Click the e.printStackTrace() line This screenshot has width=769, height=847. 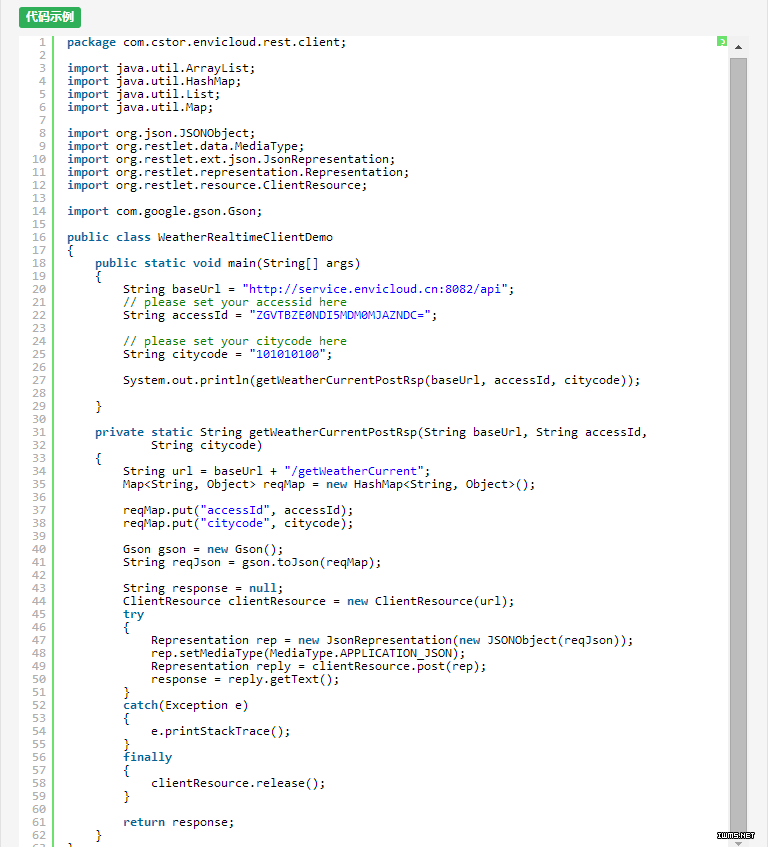point(220,730)
